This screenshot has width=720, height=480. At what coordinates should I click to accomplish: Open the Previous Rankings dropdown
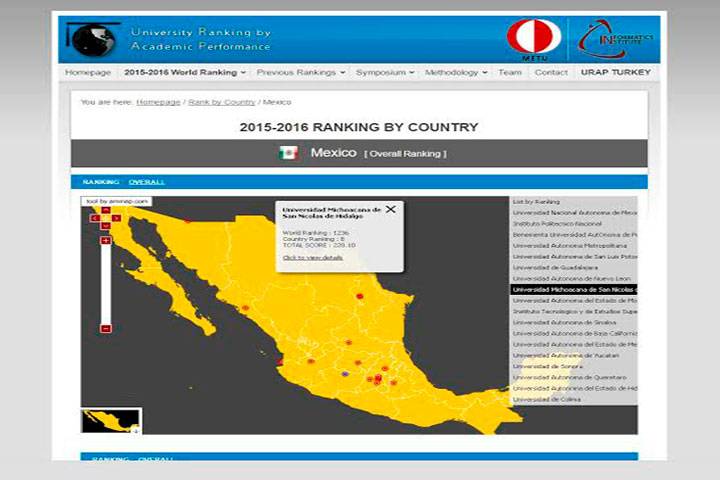pos(300,73)
